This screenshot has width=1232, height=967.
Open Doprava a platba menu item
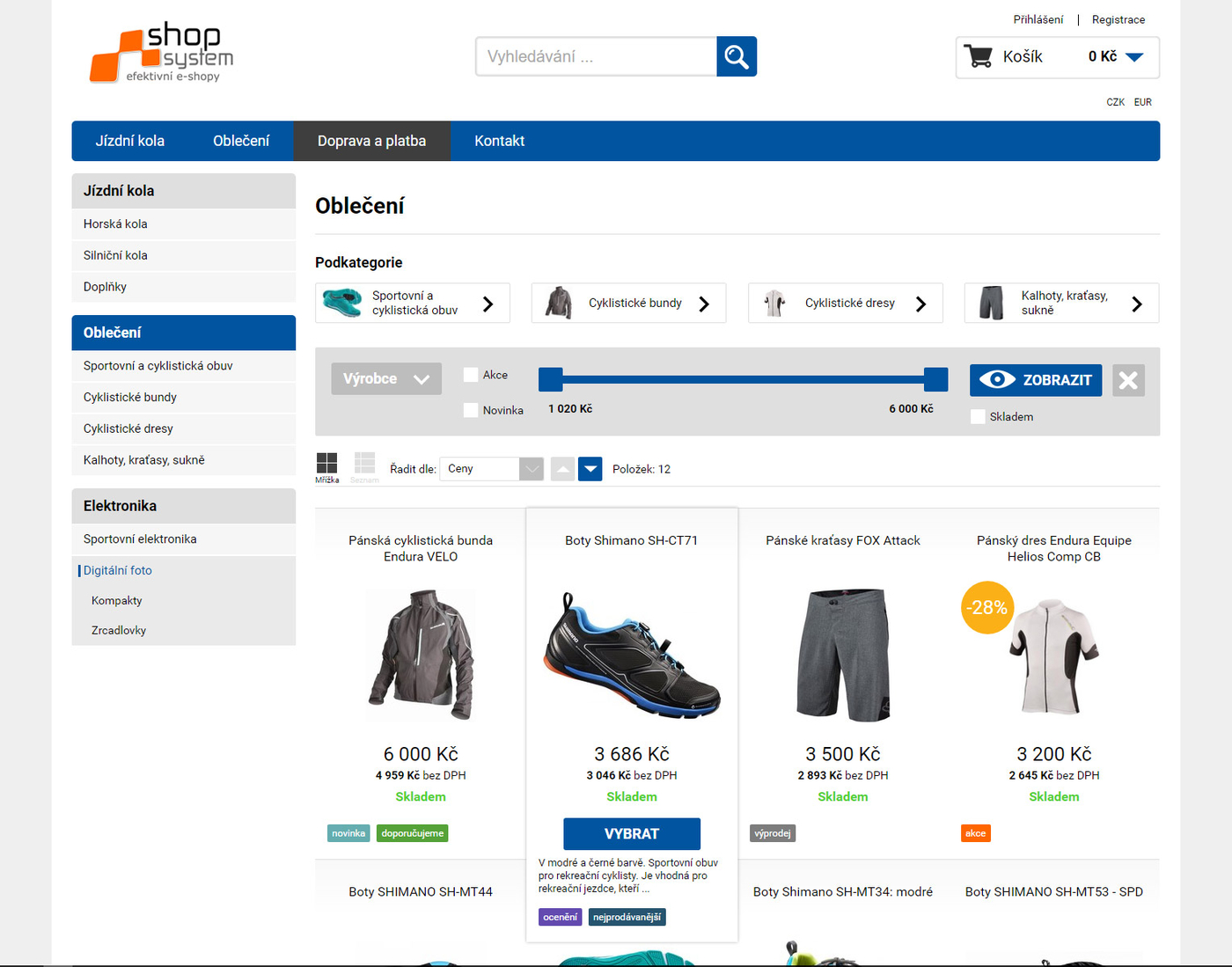point(371,141)
